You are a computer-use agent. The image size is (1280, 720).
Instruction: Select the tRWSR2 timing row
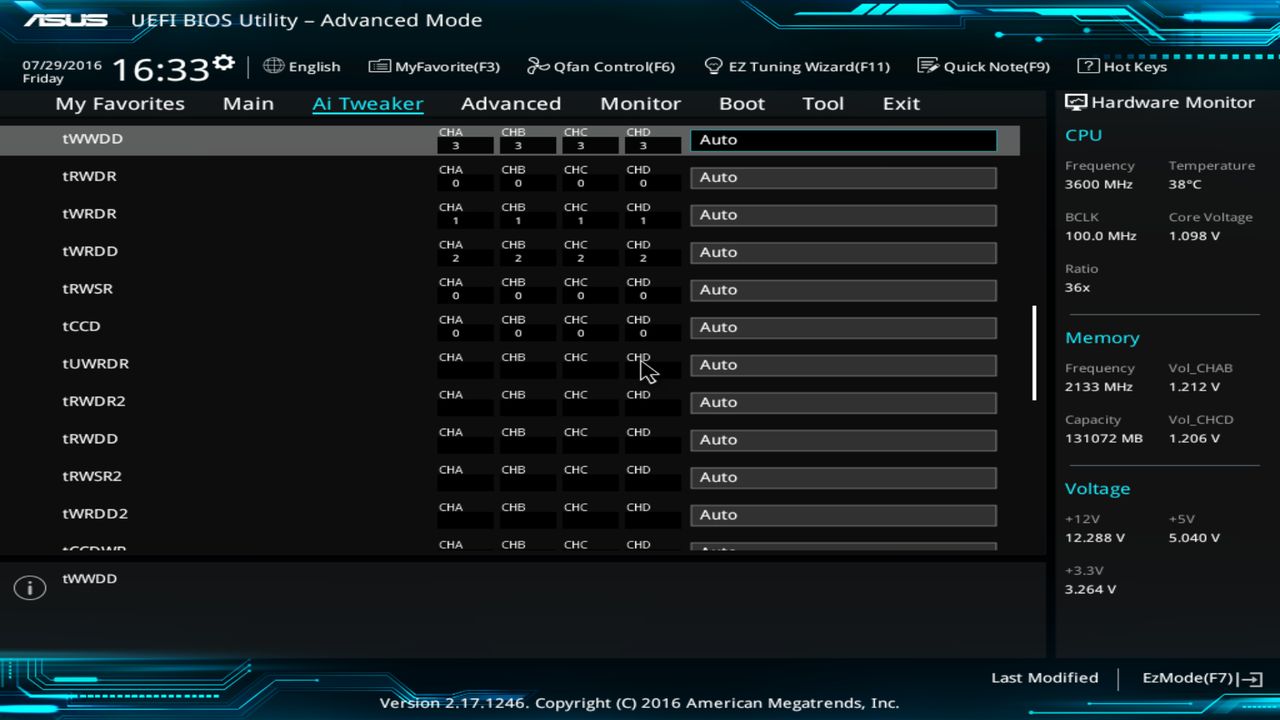(92, 476)
